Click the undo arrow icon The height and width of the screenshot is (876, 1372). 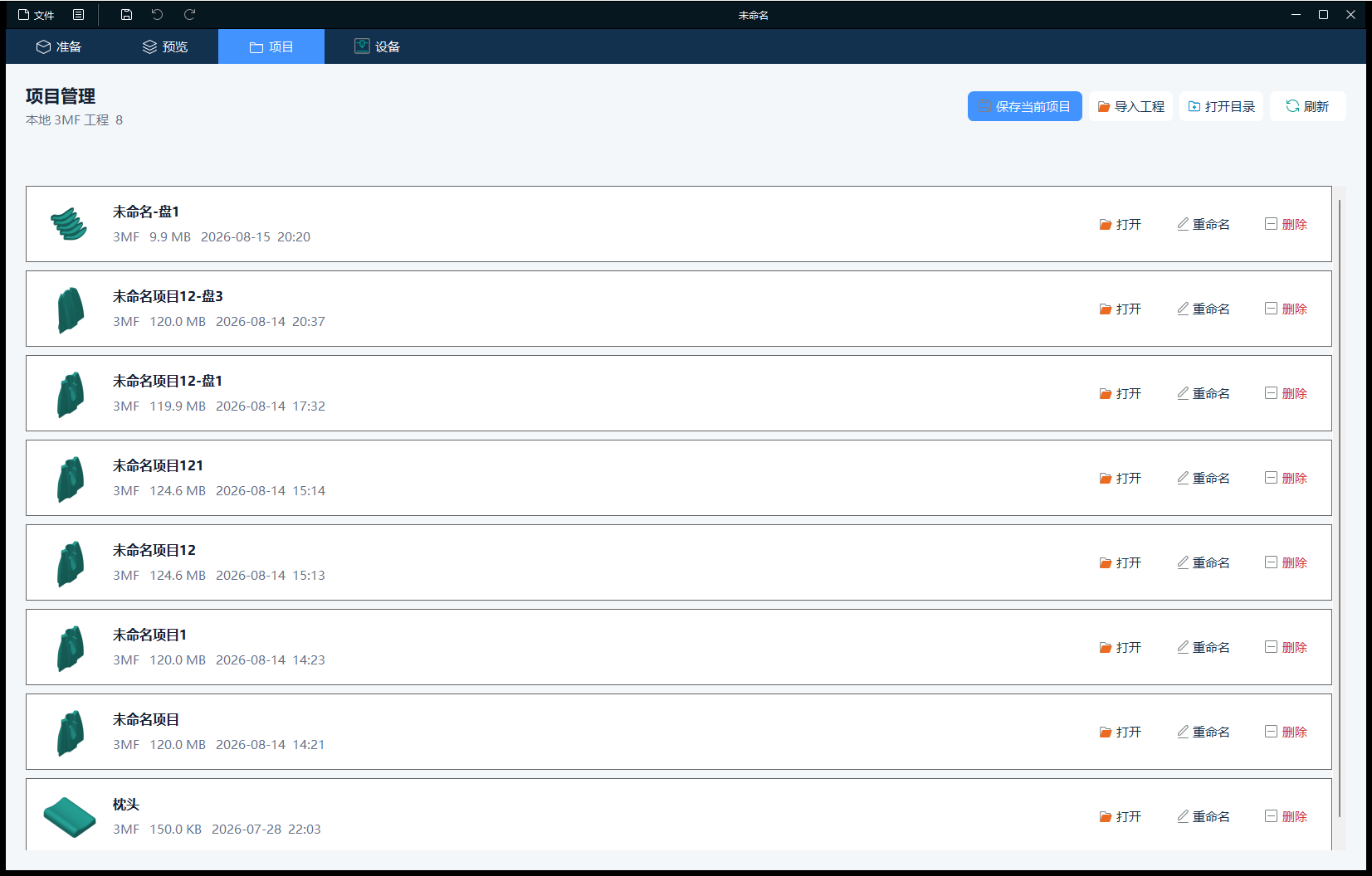tap(158, 14)
